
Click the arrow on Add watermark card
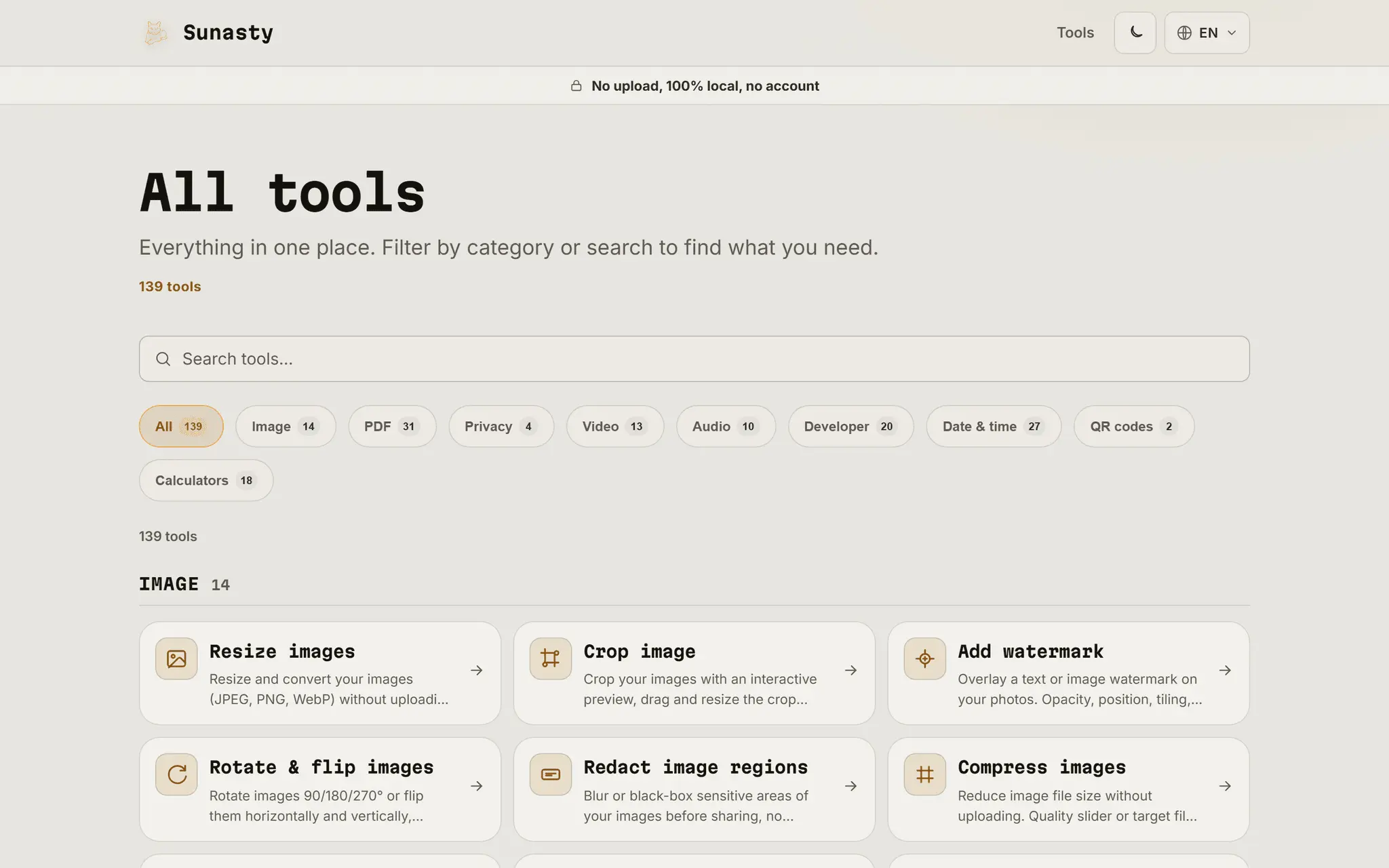[x=1225, y=670]
